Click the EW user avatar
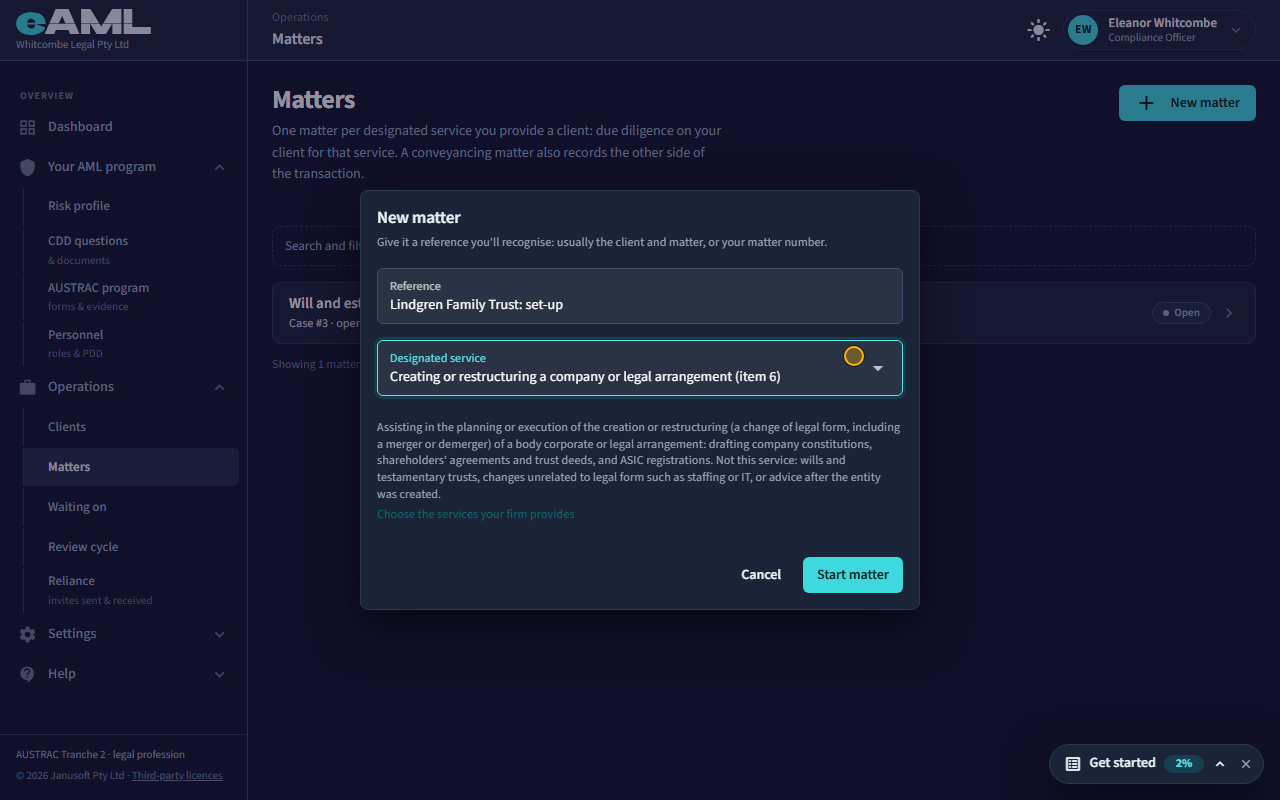The height and width of the screenshot is (800, 1280). [x=1083, y=30]
